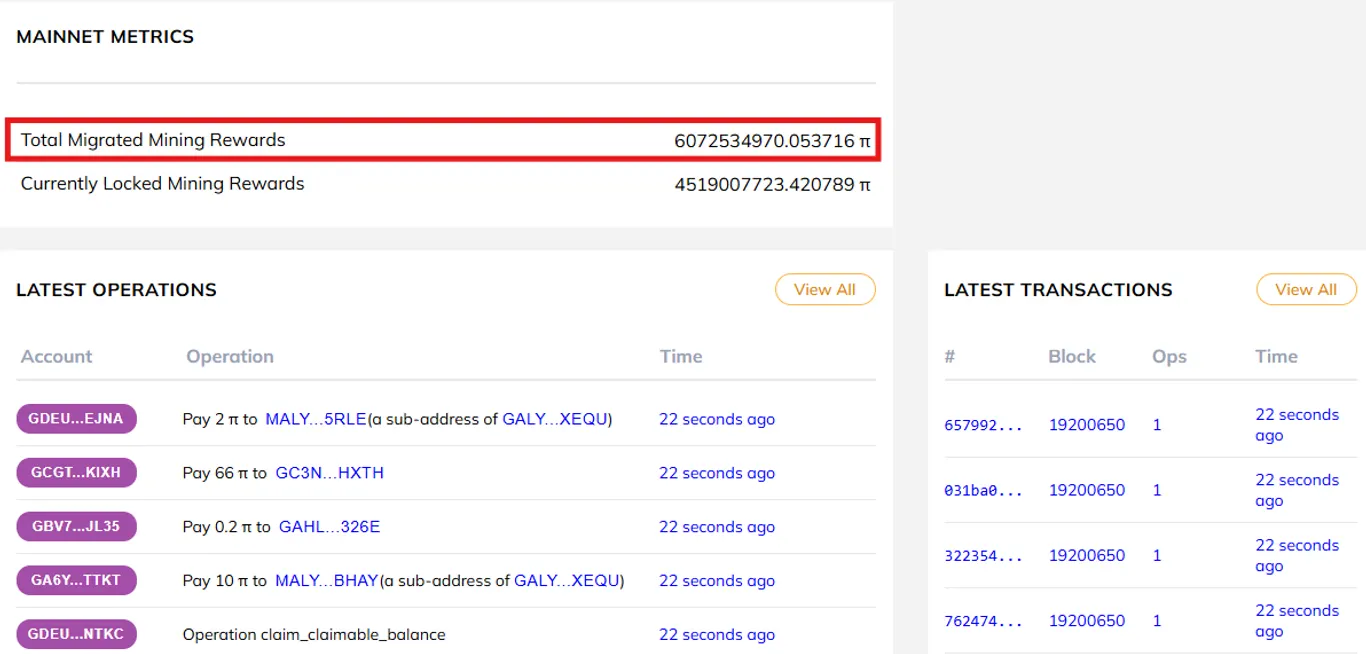1366x654 pixels.
Task: Open account badge GBV7...JL35
Action: coord(76,527)
